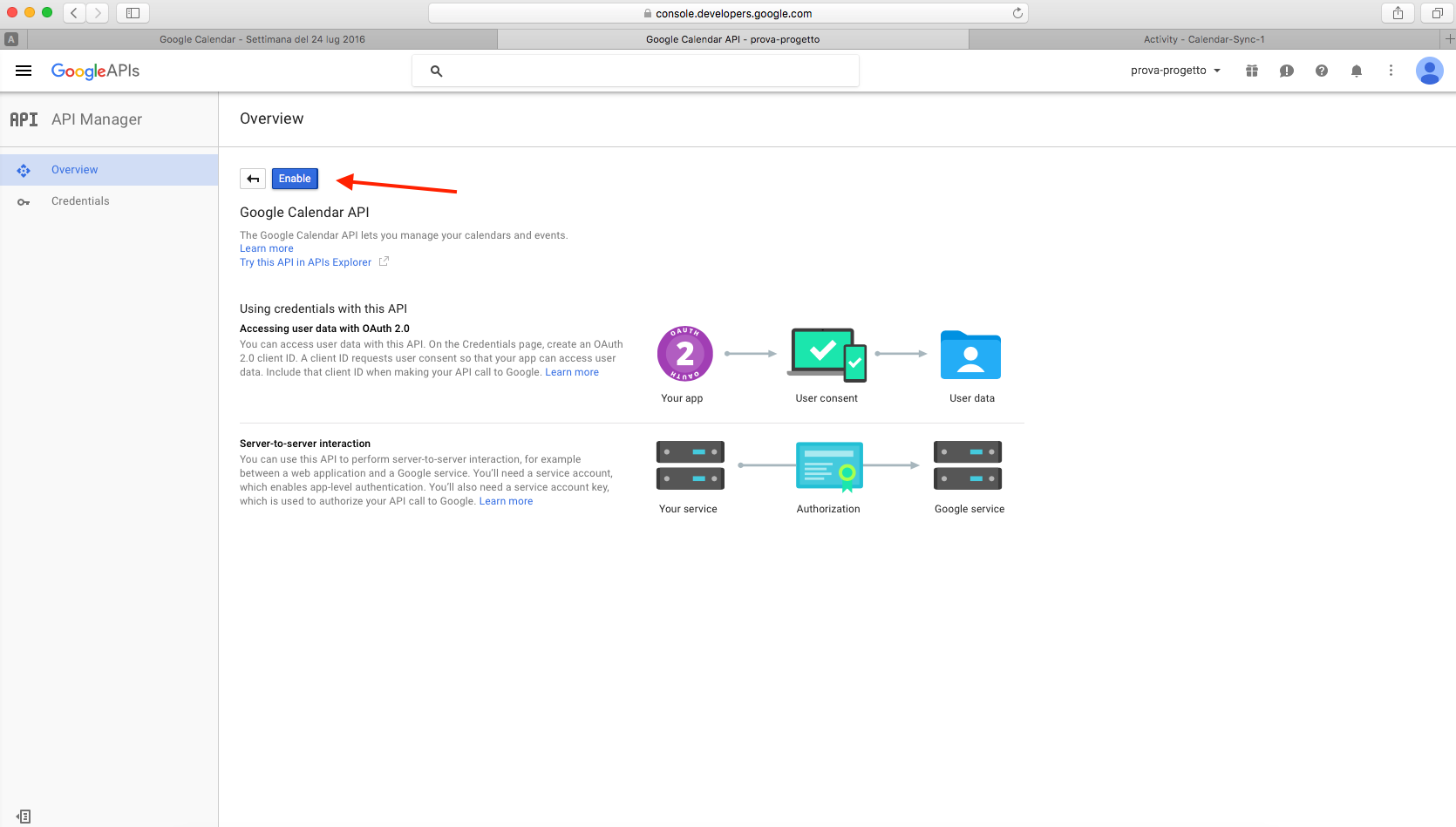
Task: Click the search magnifier icon
Action: pos(436,71)
